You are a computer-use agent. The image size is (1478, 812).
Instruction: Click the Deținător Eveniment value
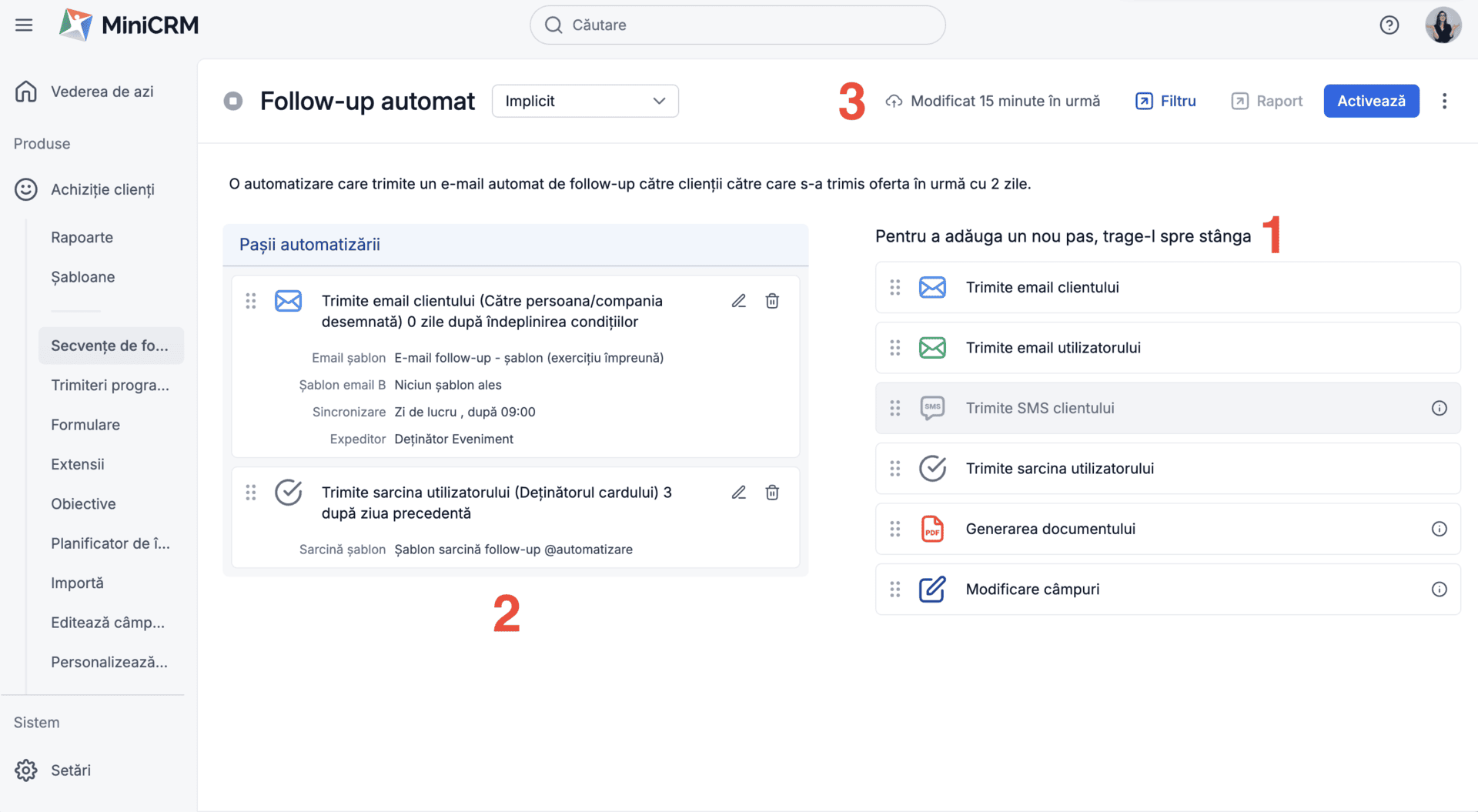click(x=453, y=439)
